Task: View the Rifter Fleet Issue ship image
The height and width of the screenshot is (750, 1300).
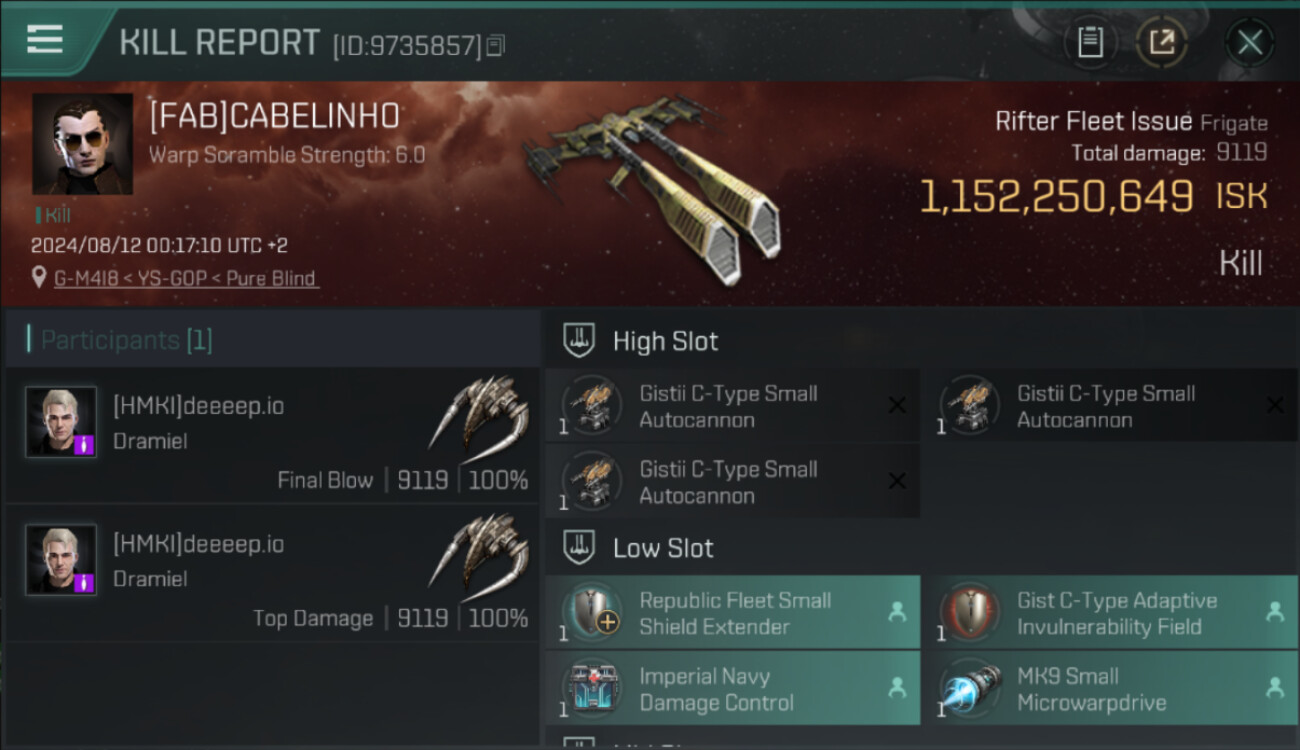Action: (652, 187)
